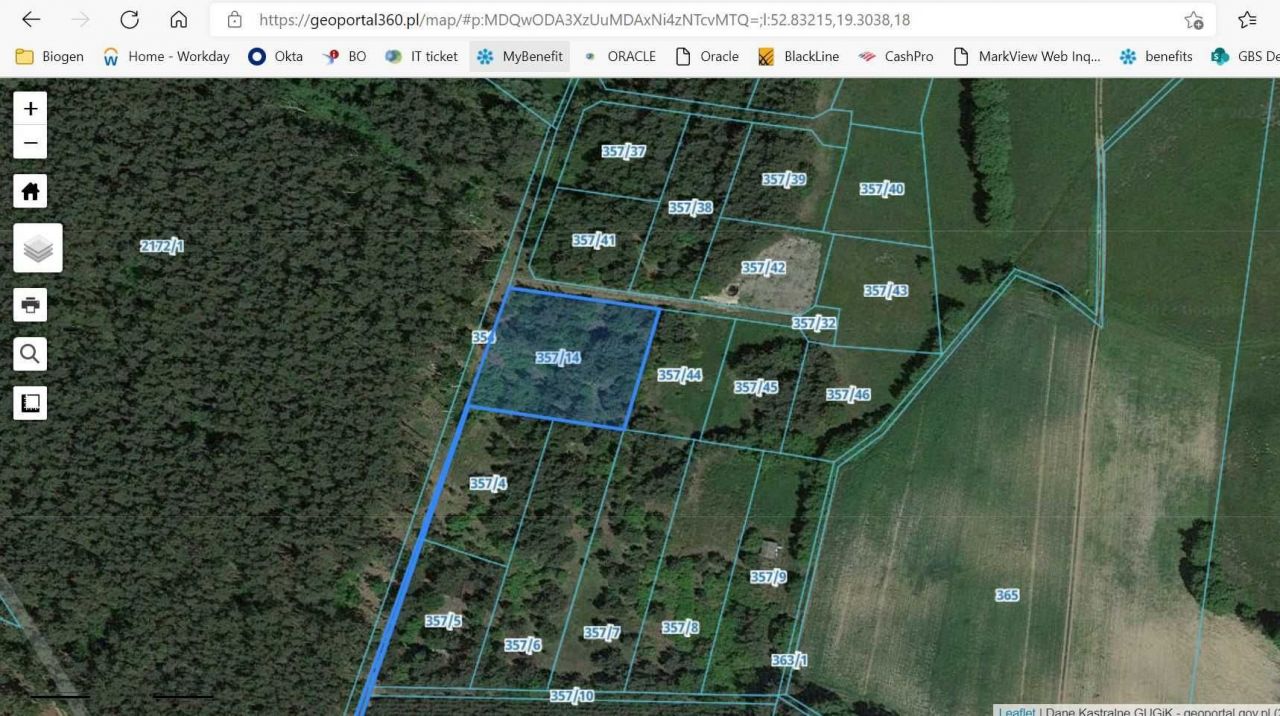Select parcel 357/44
The image size is (1280, 716).
point(679,375)
